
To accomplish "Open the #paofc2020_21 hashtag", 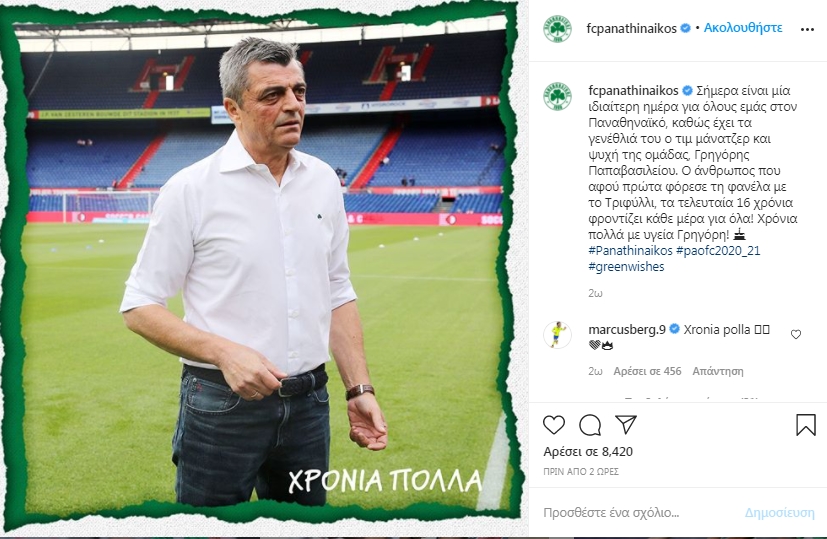I will coord(718,250).
